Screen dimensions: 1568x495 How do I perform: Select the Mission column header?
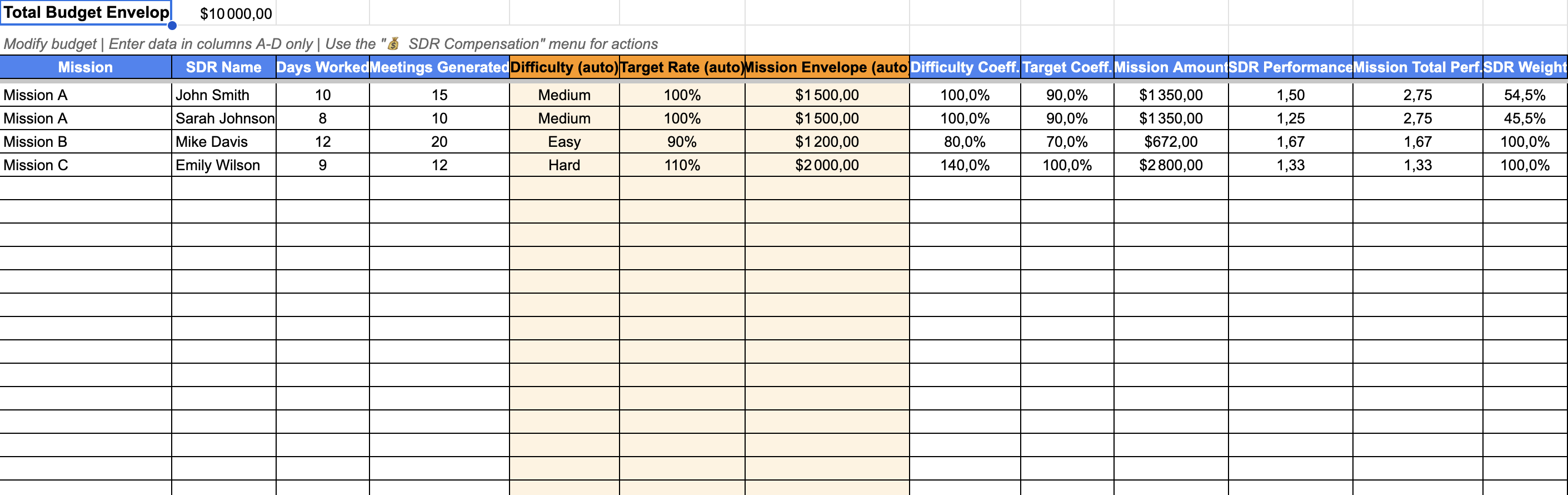pyautogui.click(x=85, y=67)
